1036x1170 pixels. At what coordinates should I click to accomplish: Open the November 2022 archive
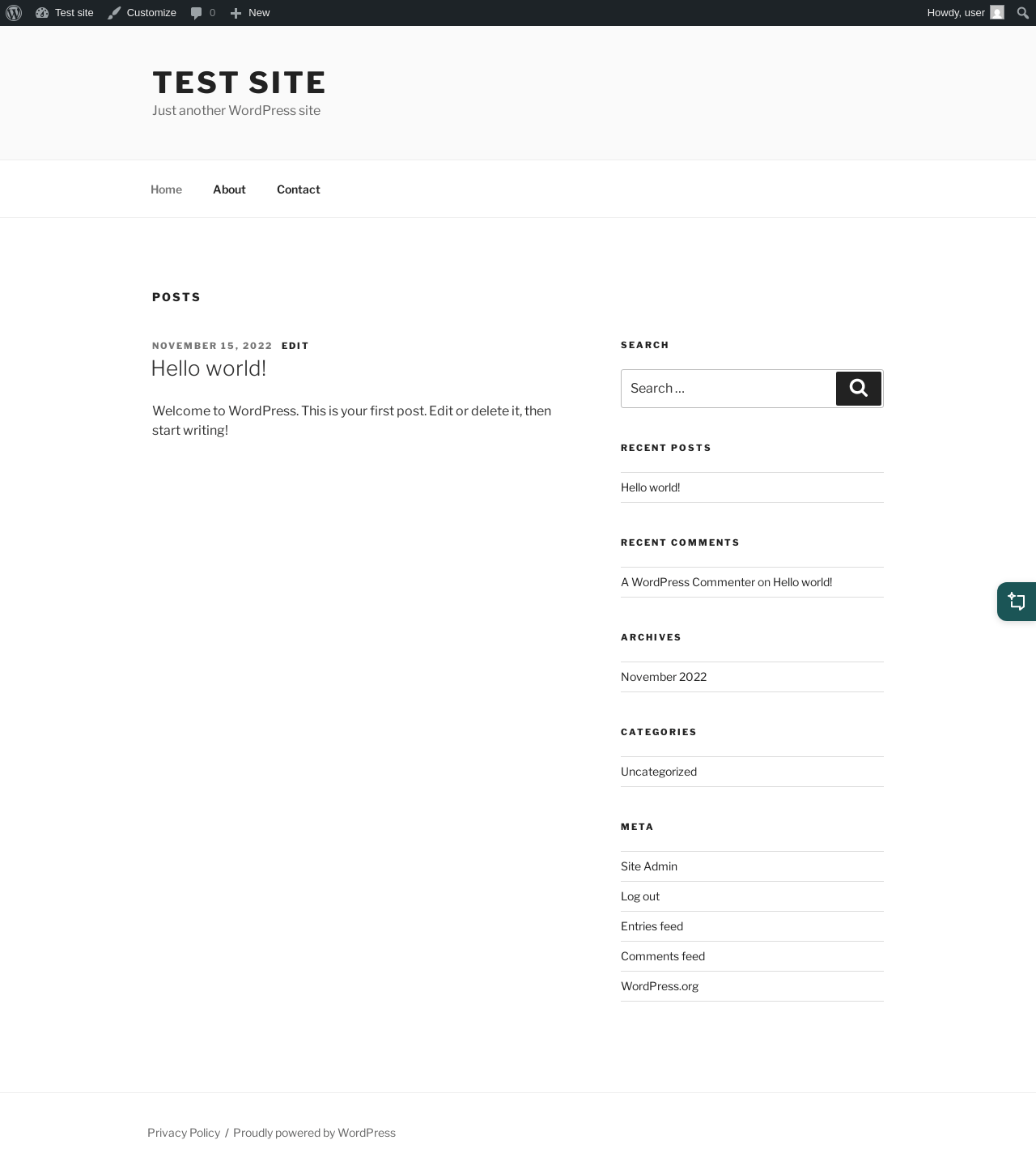tap(664, 677)
